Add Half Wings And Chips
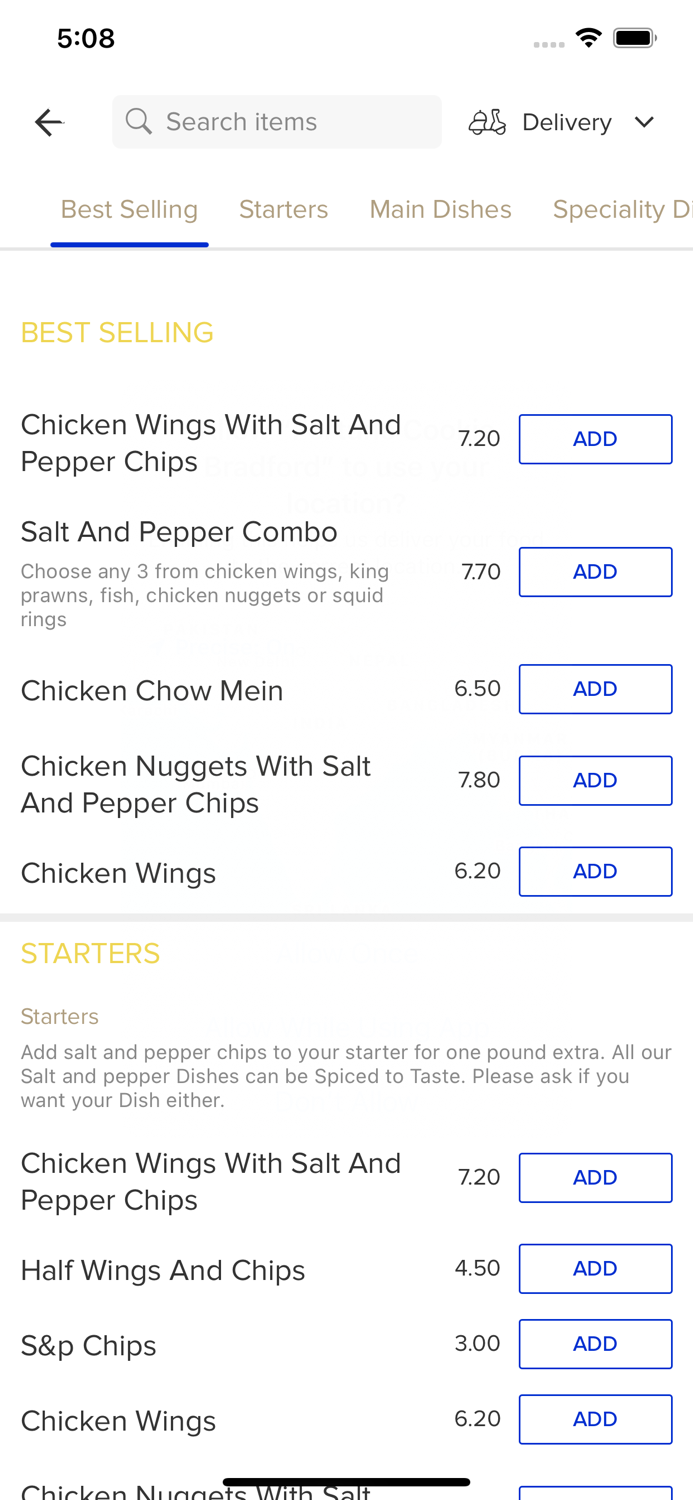This screenshot has height=1500, width=693. [595, 1268]
